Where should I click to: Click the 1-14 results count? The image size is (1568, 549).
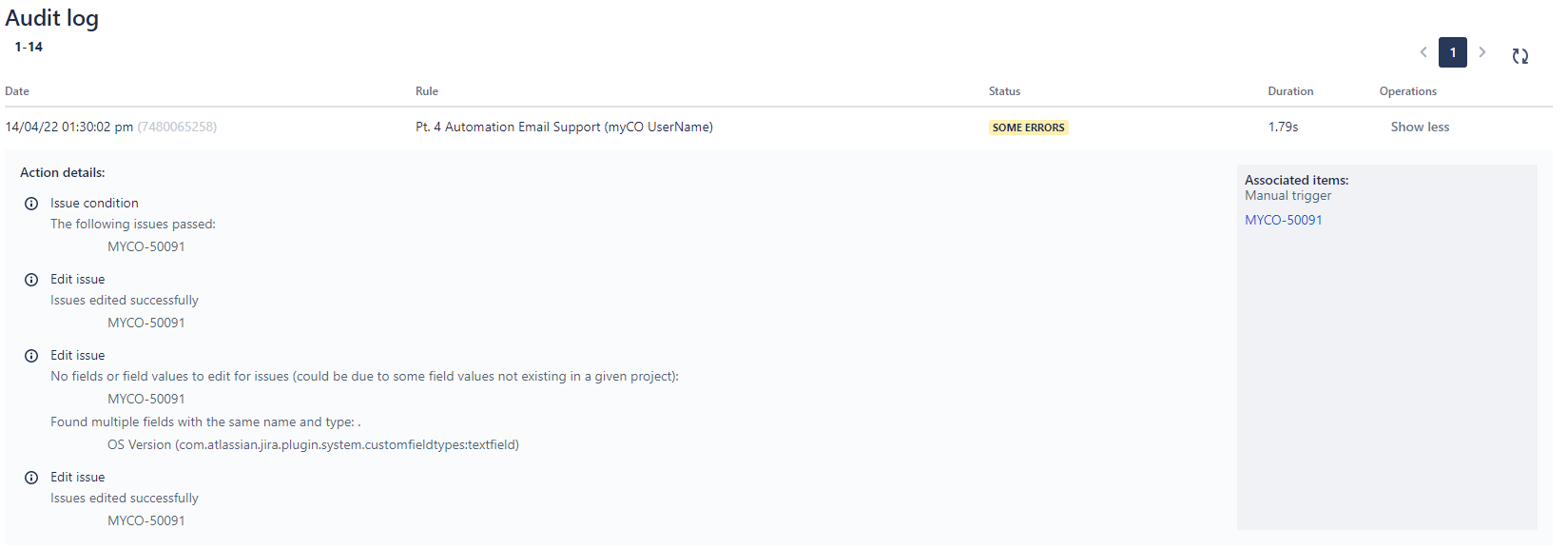tap(29, 47)
